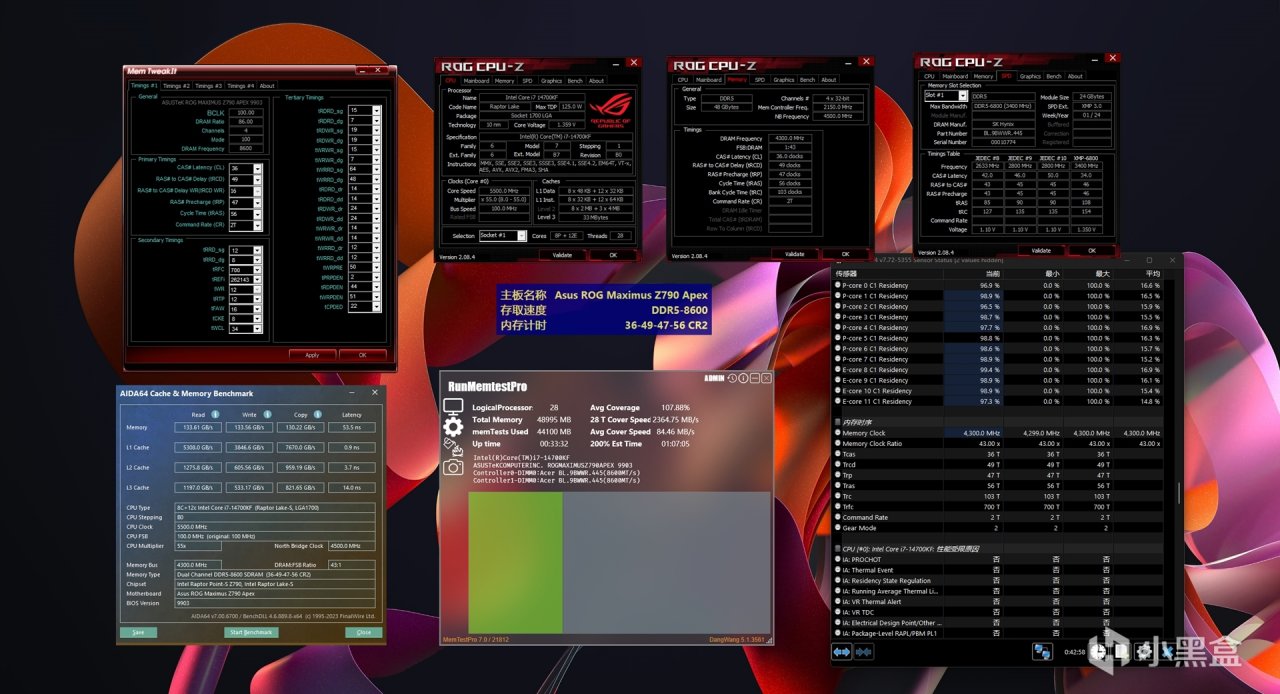This screenshot has height=694, width=1280.
Task: Click sensor icon of Memory Clock row
Action: 838,433
